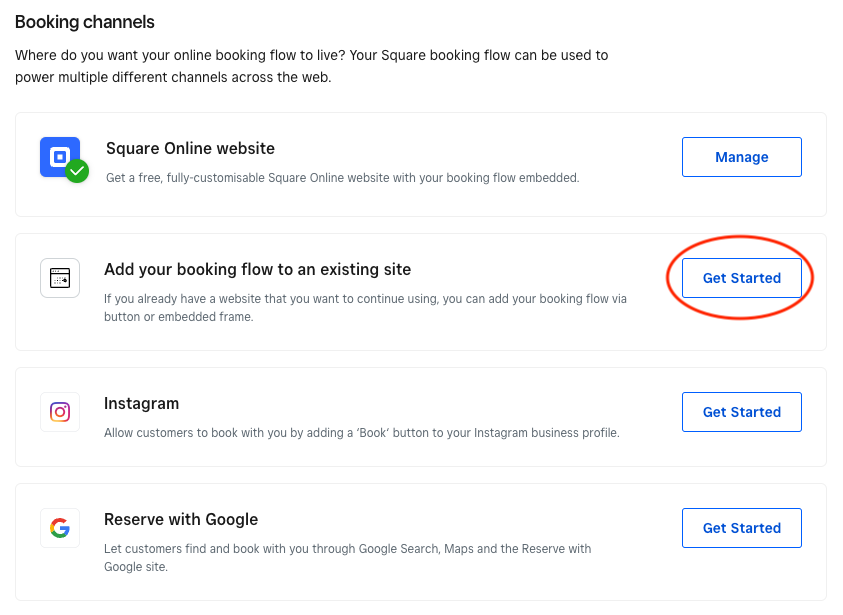The height and width of the screenshot is (615, 843).
Task: Click the Instagram logo icon
Action: 60,412
